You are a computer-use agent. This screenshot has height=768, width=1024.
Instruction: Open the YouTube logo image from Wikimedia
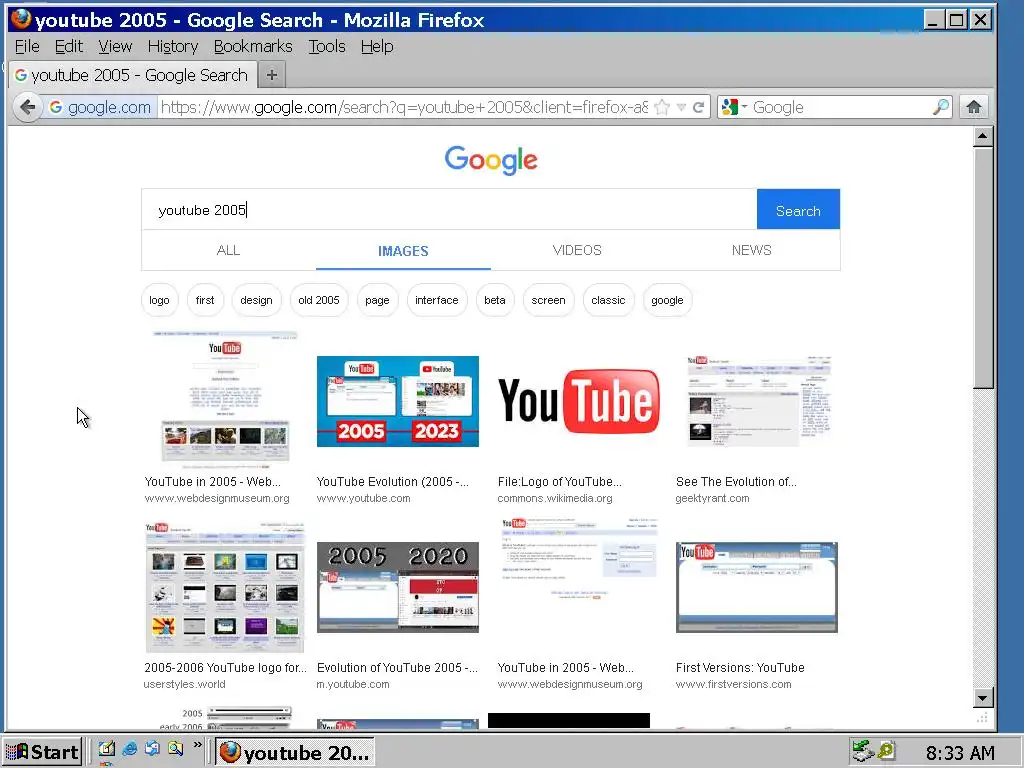(x=579, y=401)
